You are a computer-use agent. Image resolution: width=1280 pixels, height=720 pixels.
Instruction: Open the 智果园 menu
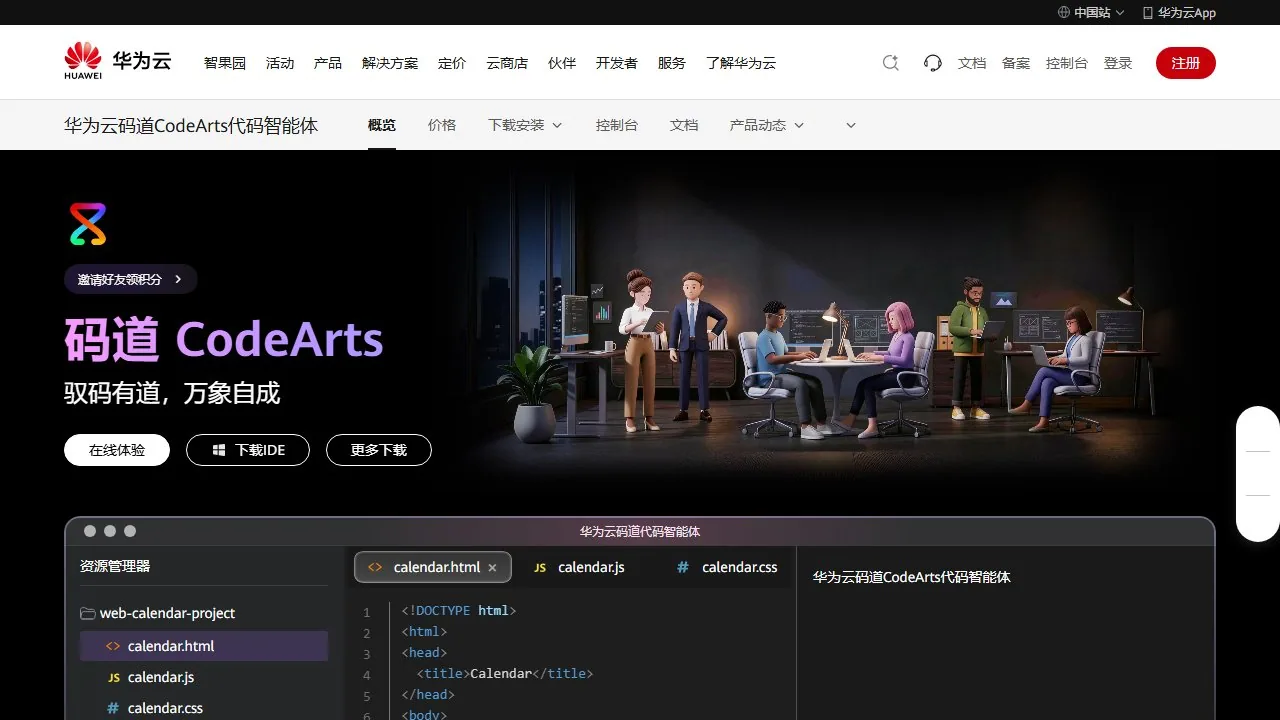pos(225,63)
